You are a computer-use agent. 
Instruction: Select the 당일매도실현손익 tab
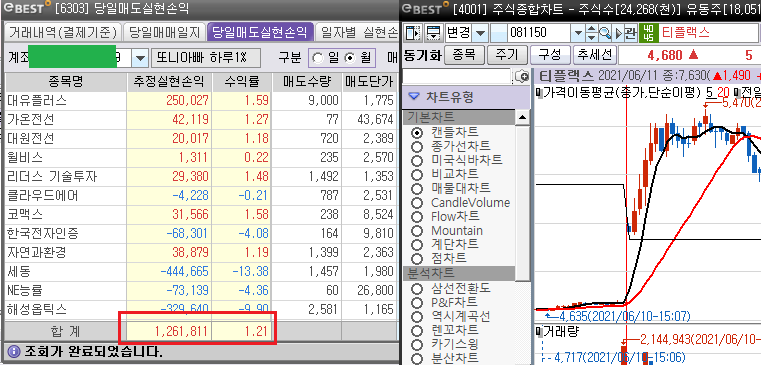click(x=261, y=33)
